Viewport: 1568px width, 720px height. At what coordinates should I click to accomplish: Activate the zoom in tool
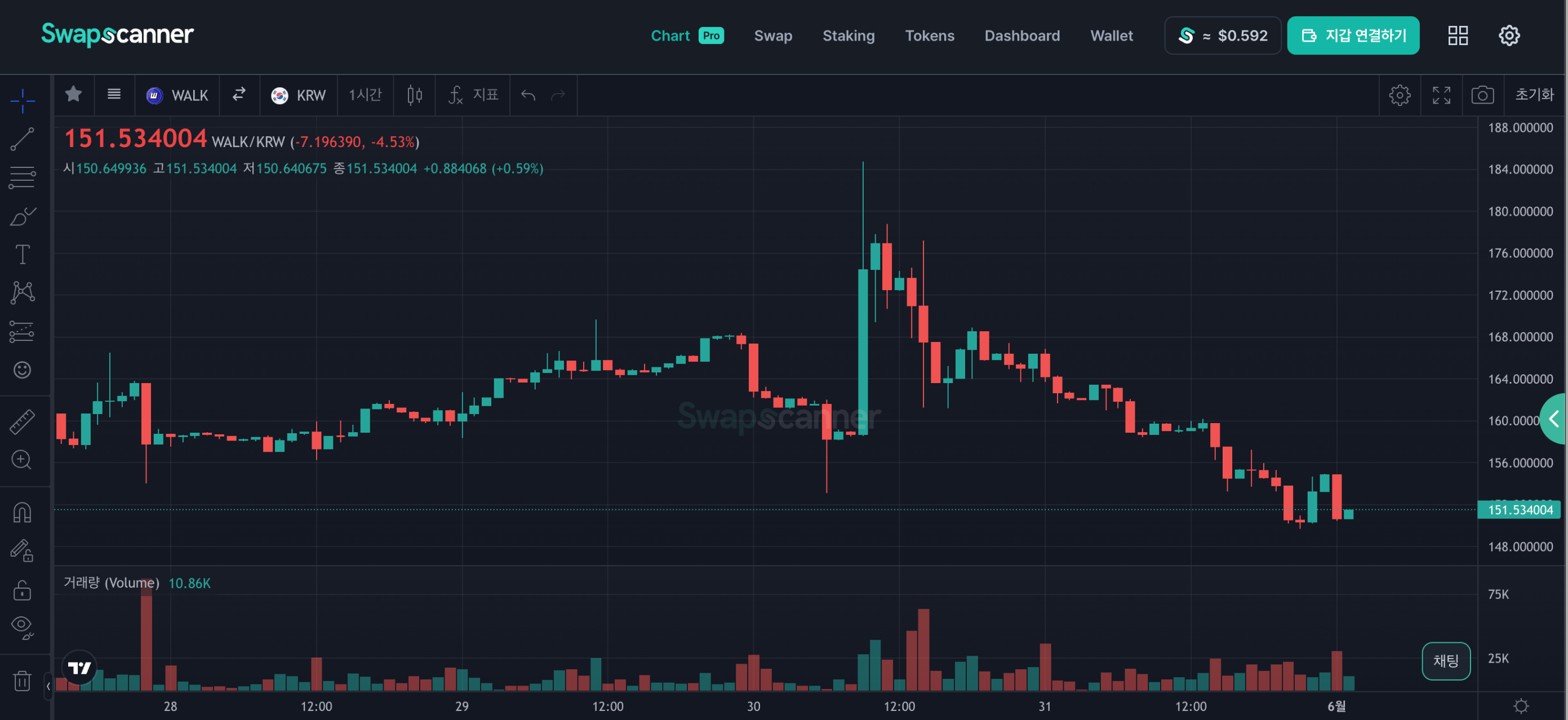point(22,460)
